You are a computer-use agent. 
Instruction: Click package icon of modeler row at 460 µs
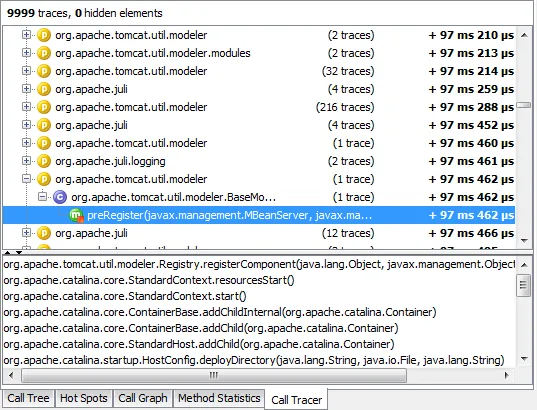coord(44,143)
